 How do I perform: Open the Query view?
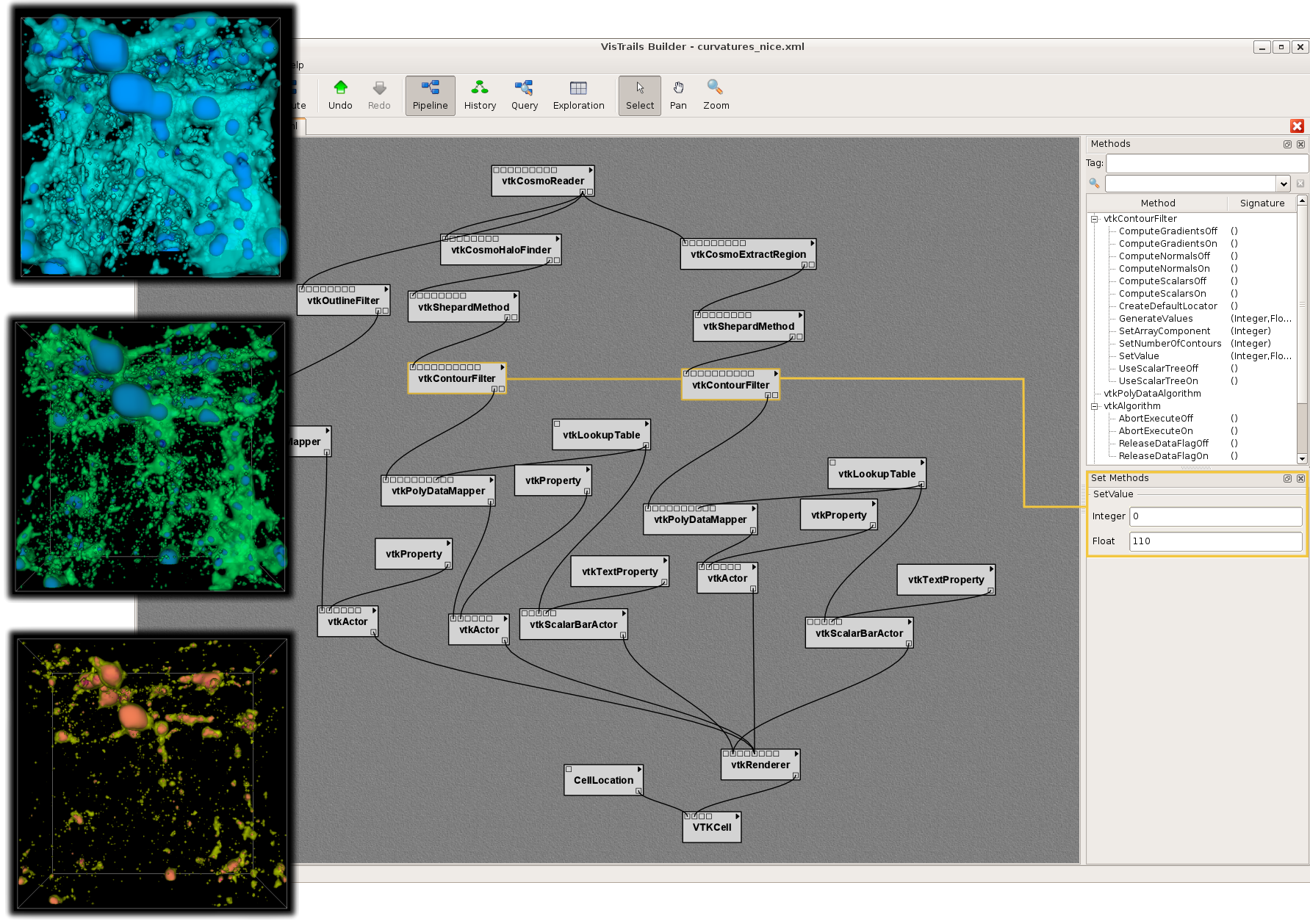coord(524,95)
